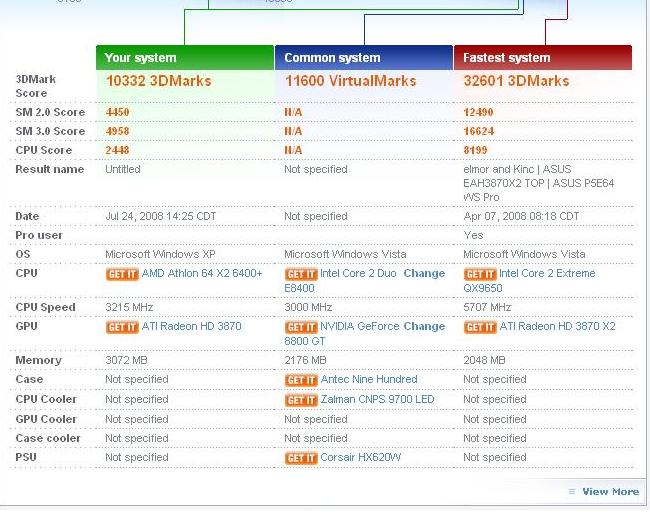Select the Your system column header
The image size is (650, 512).
pos(185,58)
